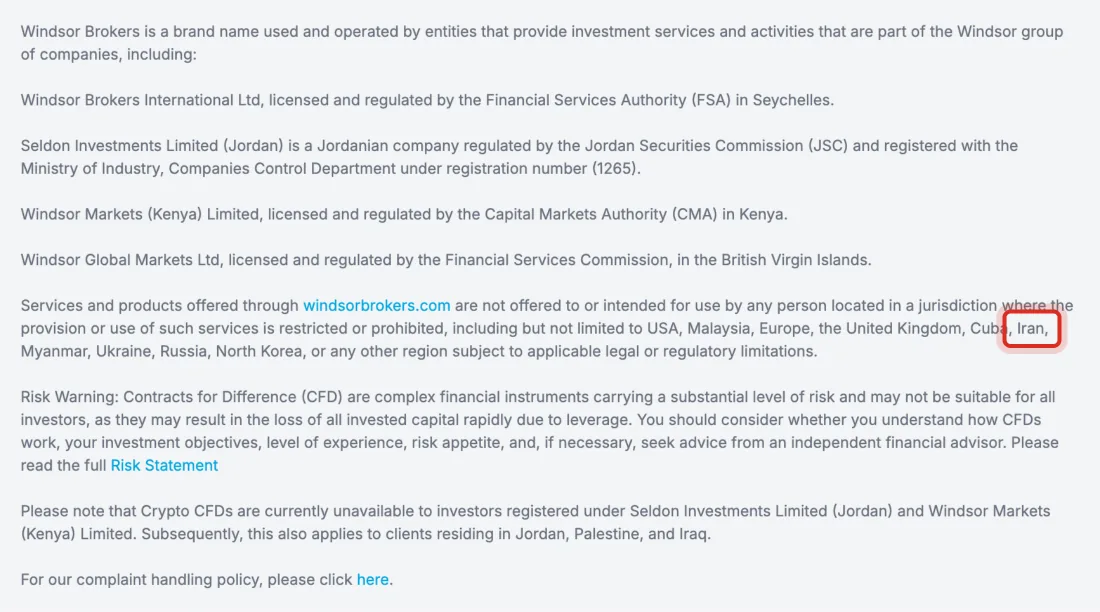Screen dimensions: 1100x612
Task: Open the Risk Statement link
Action: click(x=164, y=465)
